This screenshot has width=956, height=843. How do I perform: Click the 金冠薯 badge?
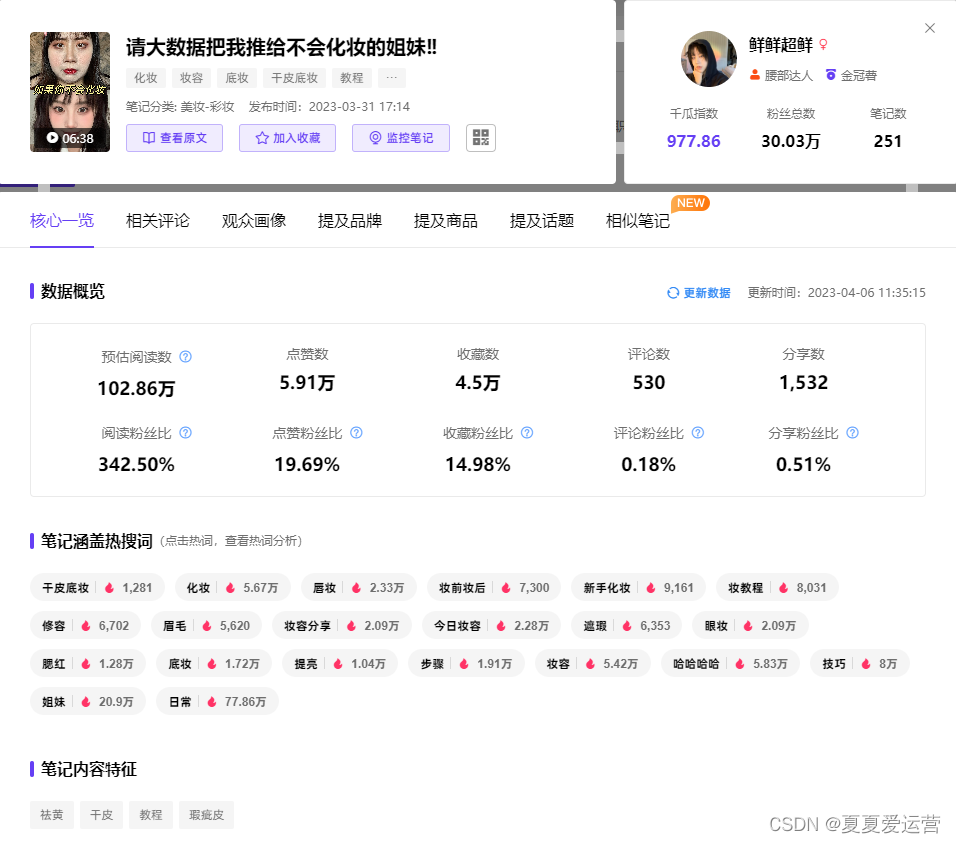point(851,76)
